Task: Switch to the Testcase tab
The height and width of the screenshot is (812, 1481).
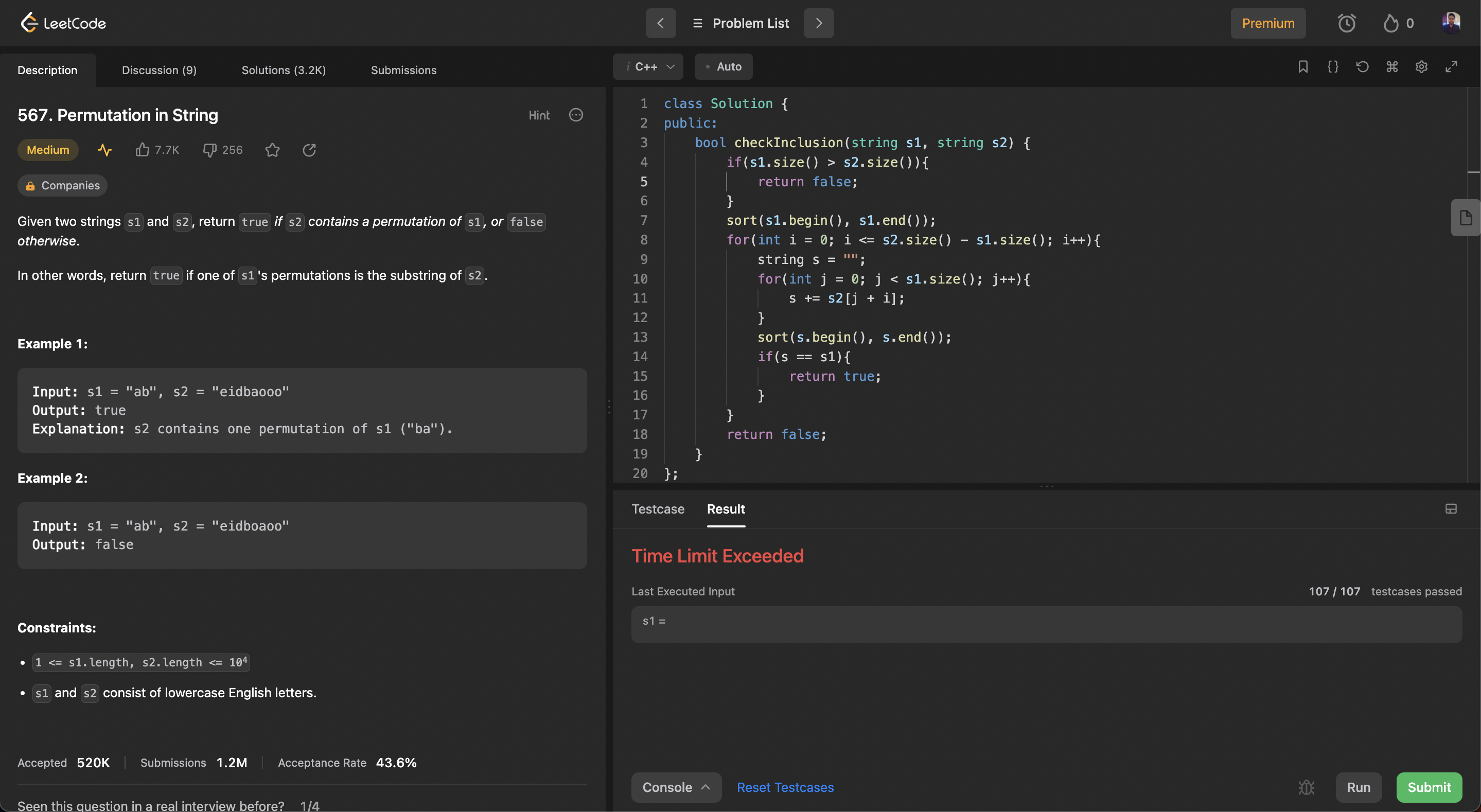Action: point(658,509)
